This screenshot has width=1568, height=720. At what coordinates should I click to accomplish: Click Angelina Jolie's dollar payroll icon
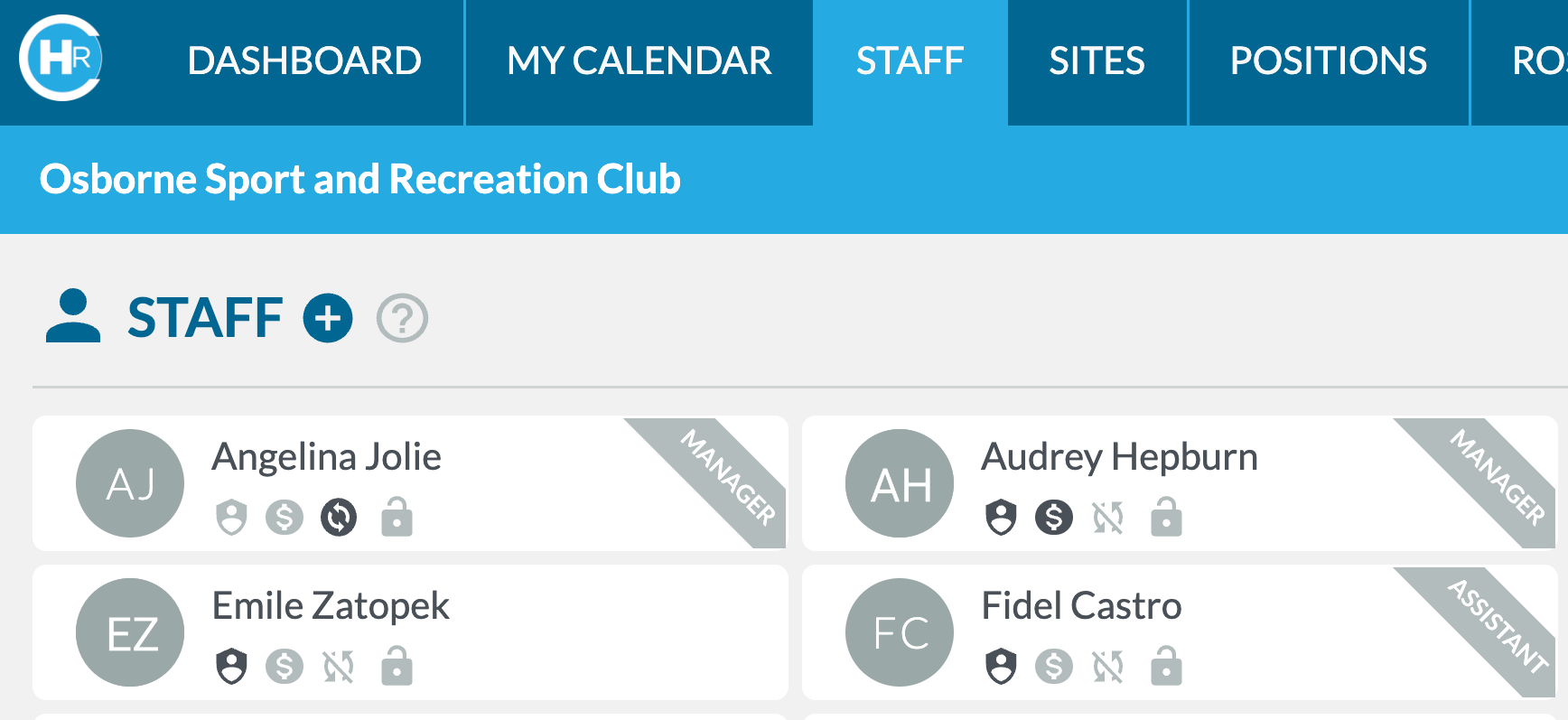[x=285, y=518]
